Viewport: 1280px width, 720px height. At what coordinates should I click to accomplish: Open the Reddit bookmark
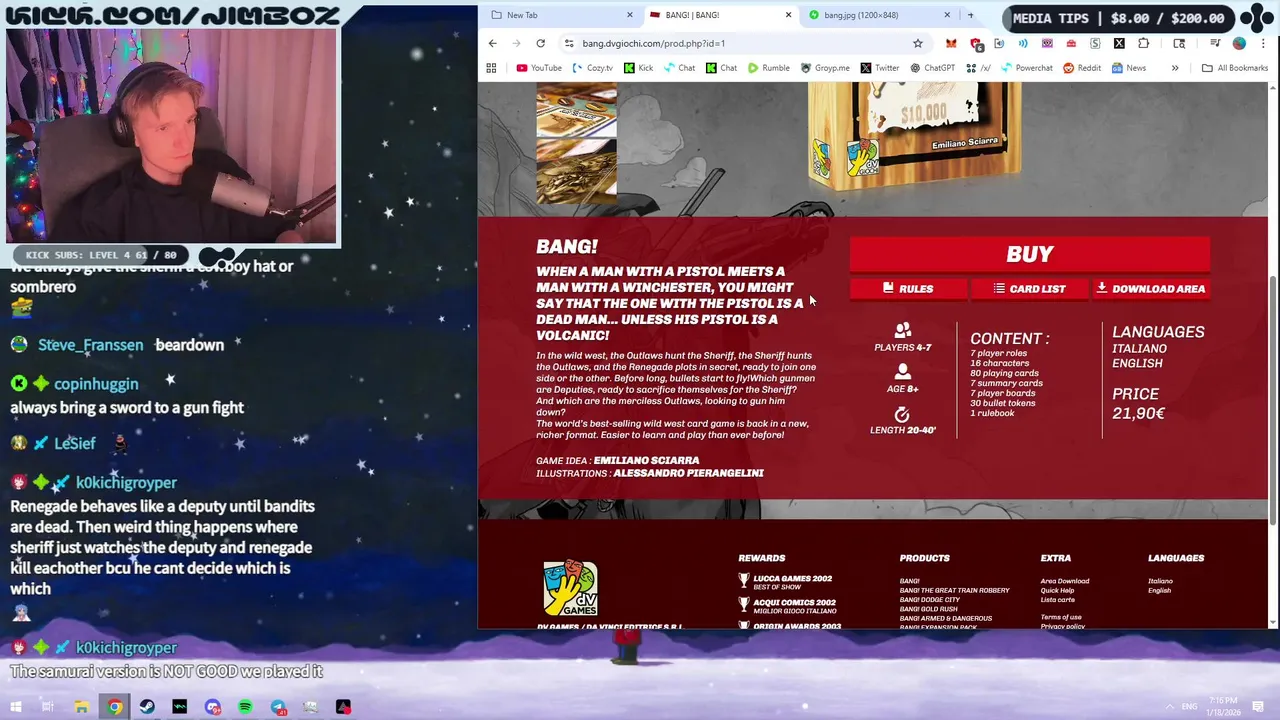(x=1081, y=68)
